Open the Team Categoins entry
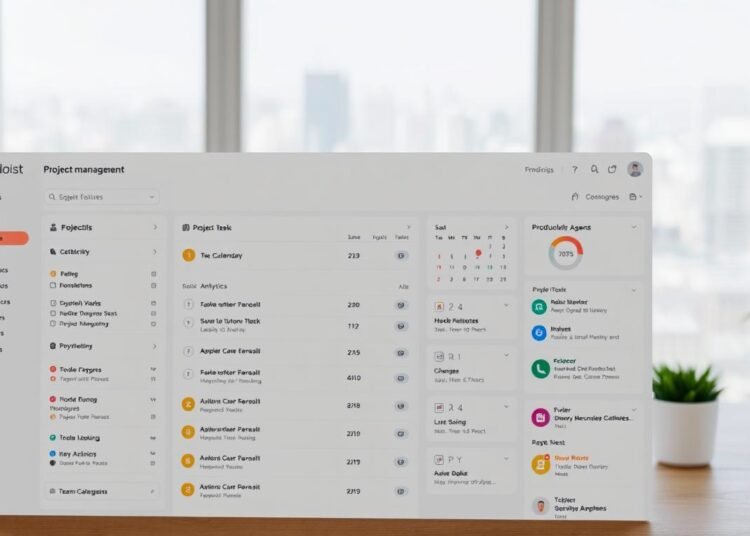Screen dimensions: 750x536 pos(102,491)
